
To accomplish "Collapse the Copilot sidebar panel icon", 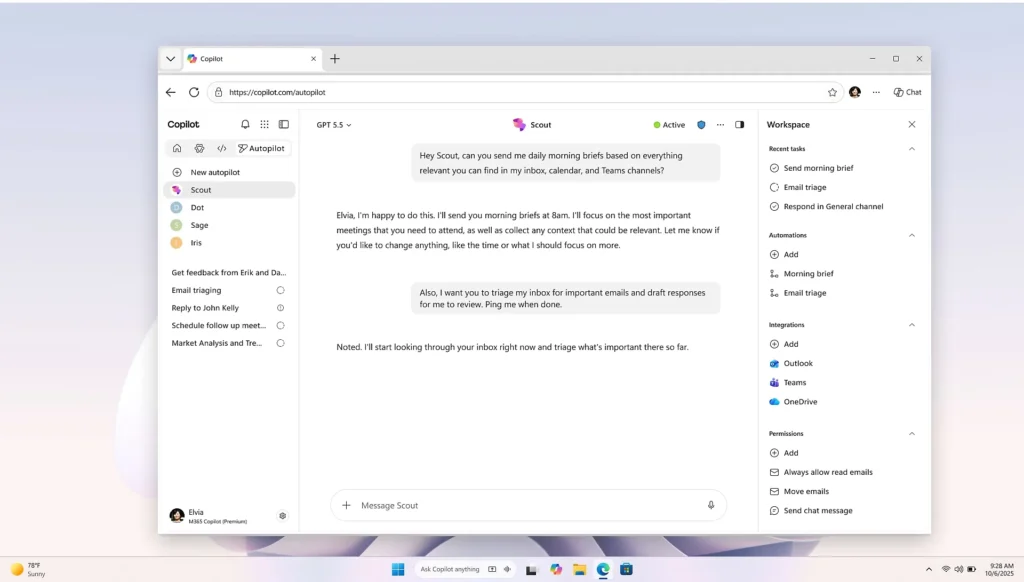I will (x=283, y=124).
